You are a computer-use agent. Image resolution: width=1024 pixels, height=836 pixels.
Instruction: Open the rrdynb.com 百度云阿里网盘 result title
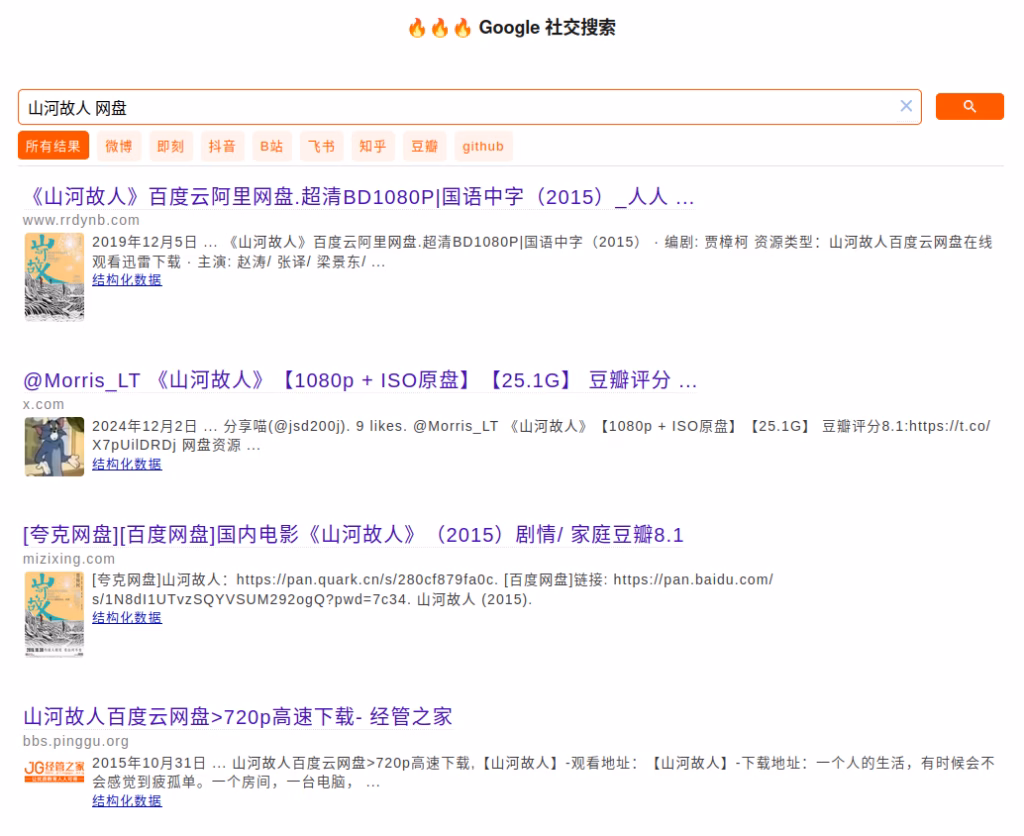pyautogui.click(x=358, y=197)
